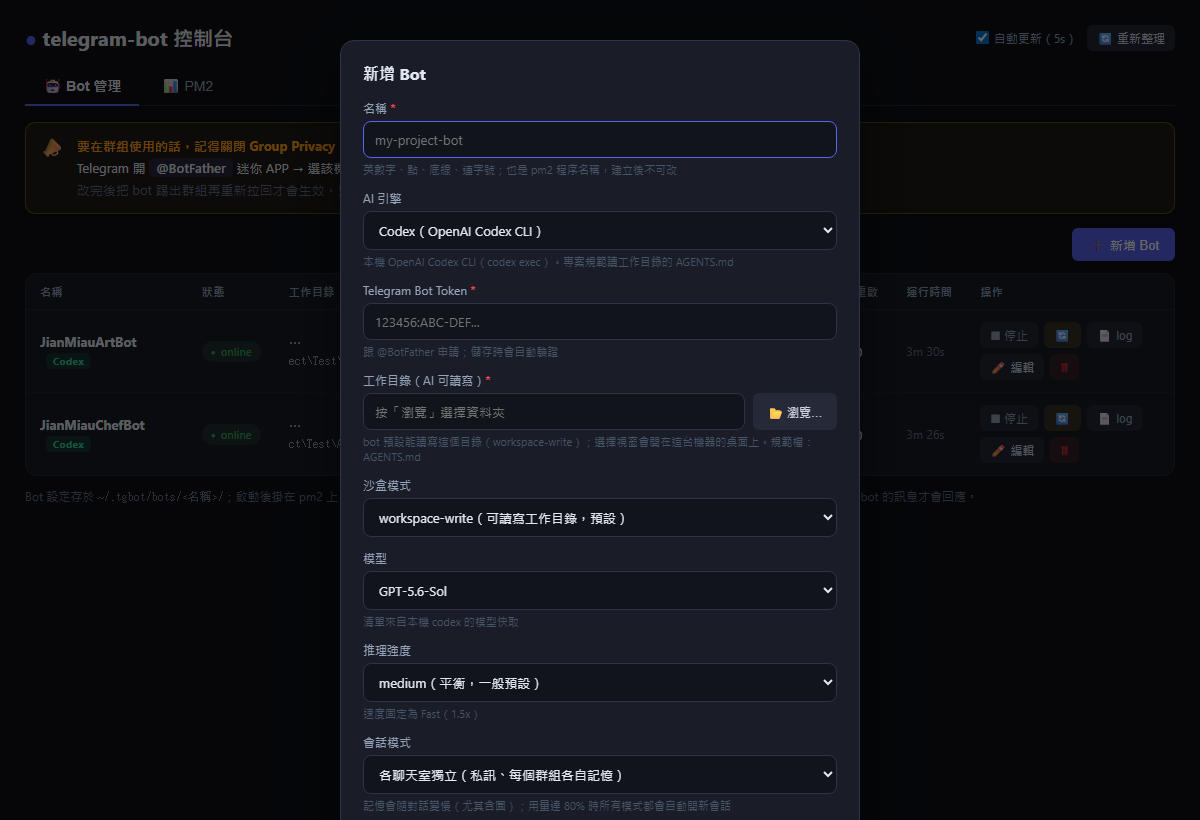
Task: Open the 模型 dropdown showing GPT-5.6-Sol
Action: (x=600, y=591)
